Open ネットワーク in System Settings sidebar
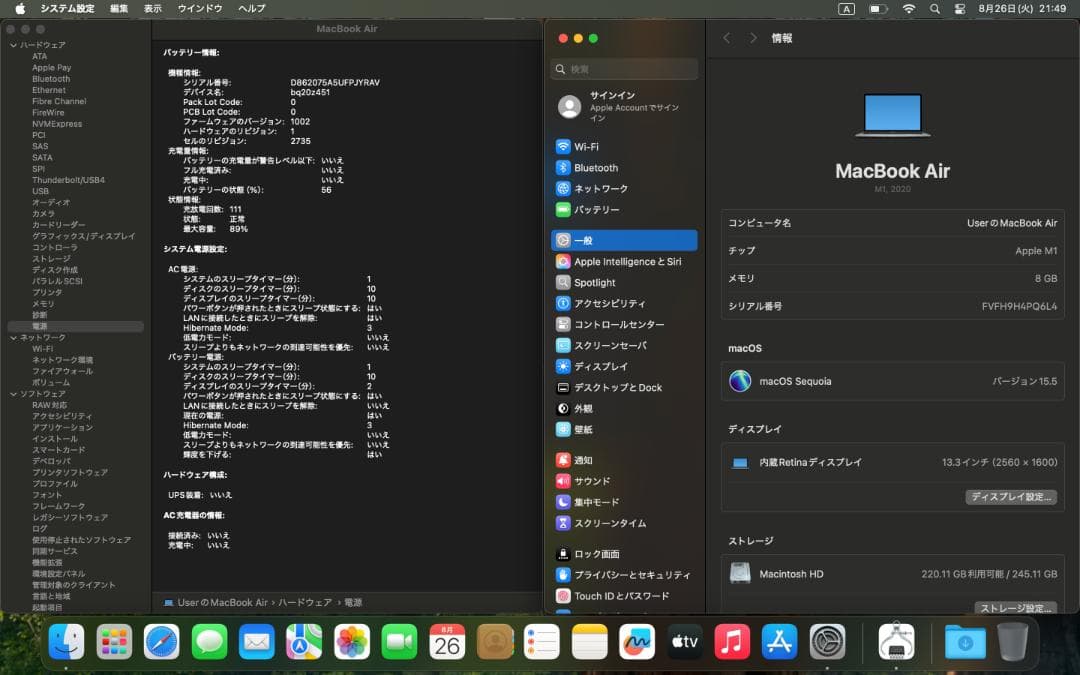This screenshot has height=675, width=1080. [624, 189]
